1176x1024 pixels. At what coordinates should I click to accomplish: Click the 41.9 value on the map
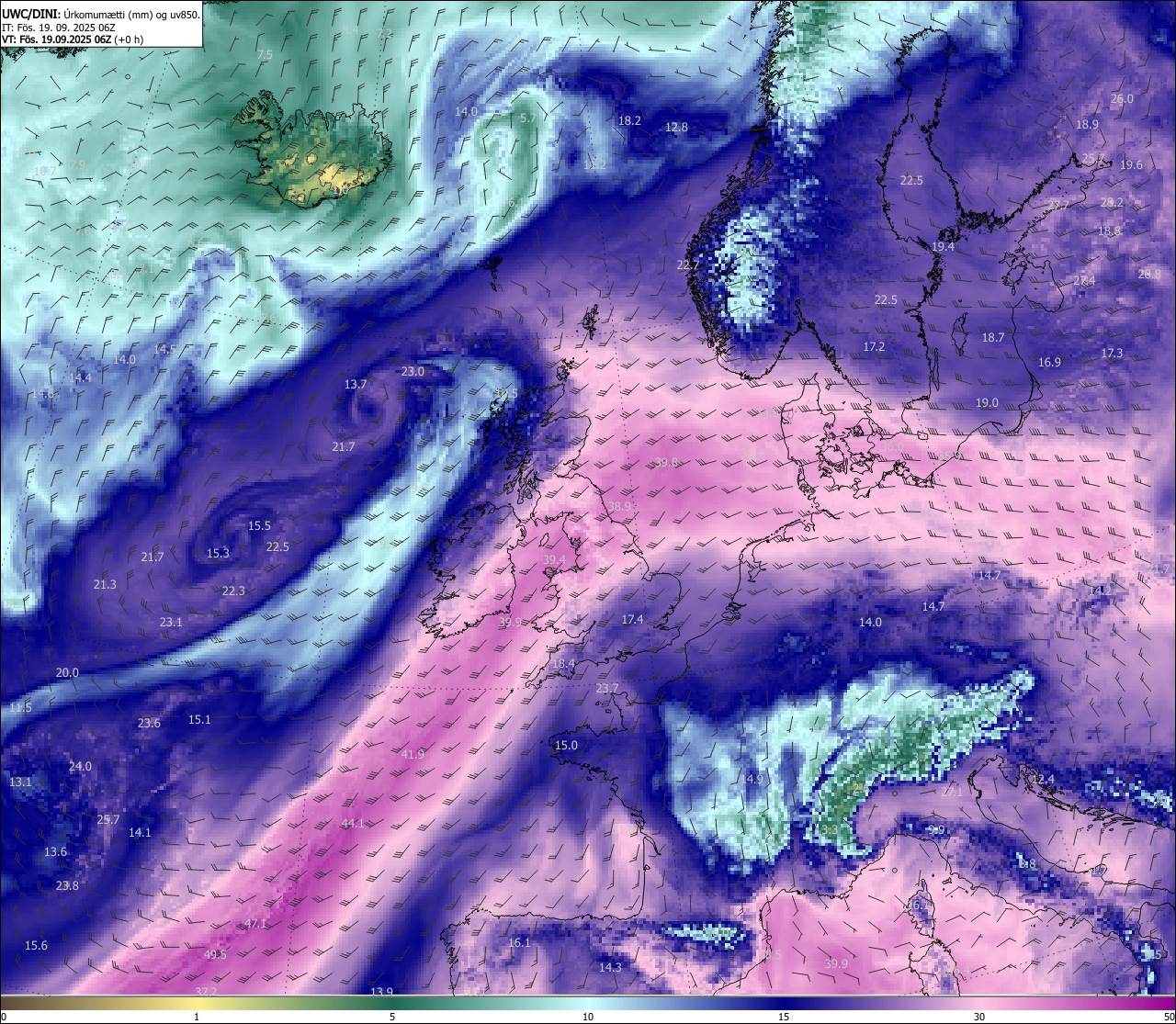pos(413,755)
